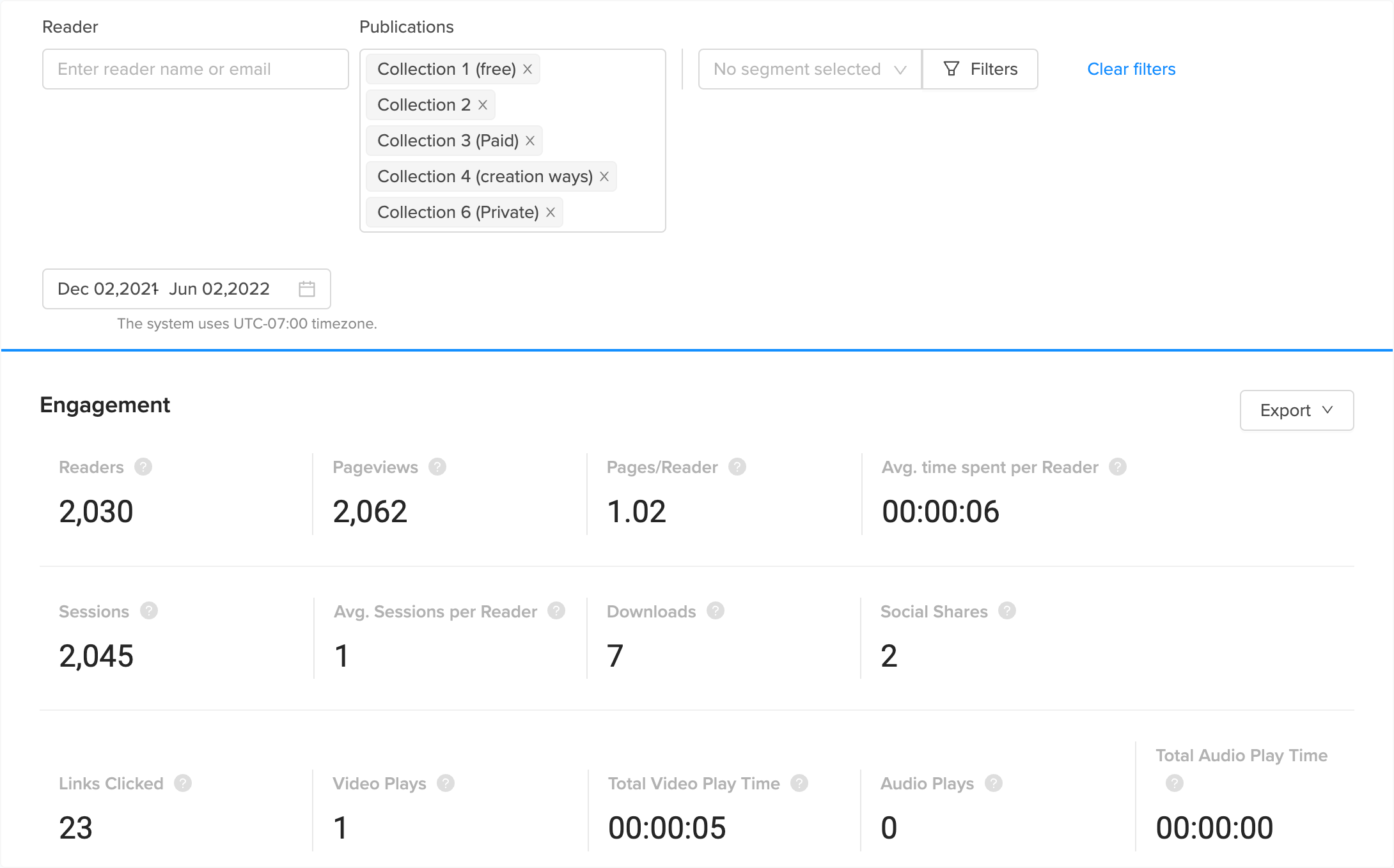
Task: Remove Collection 3 (Paid) tag
Action: pyautogui.click(x=530, y=141)
